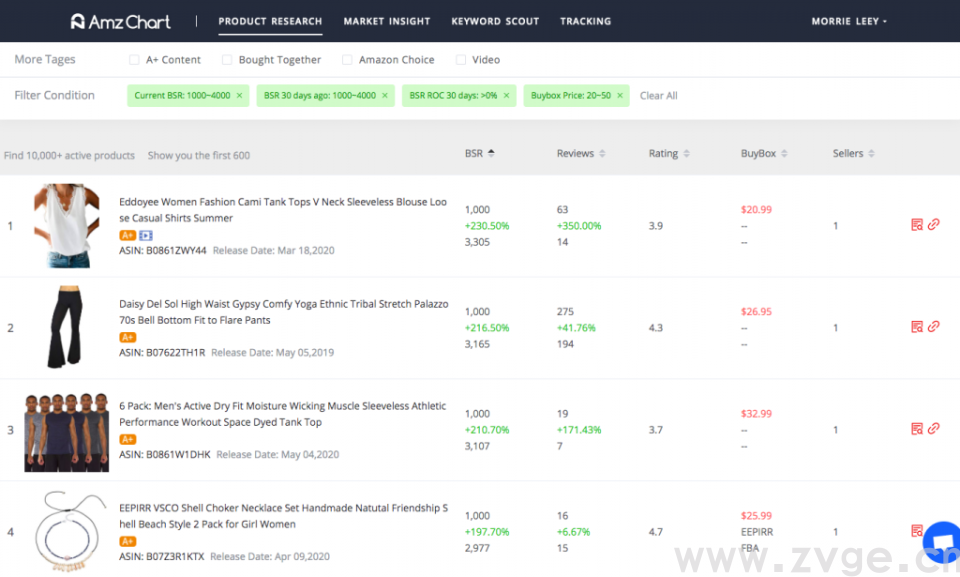Open tracking icon for Eddoyee Cami Tank Tops
The height and width of the screenshot is (577, 960).
pyautogui.click(x=917, y=225)
